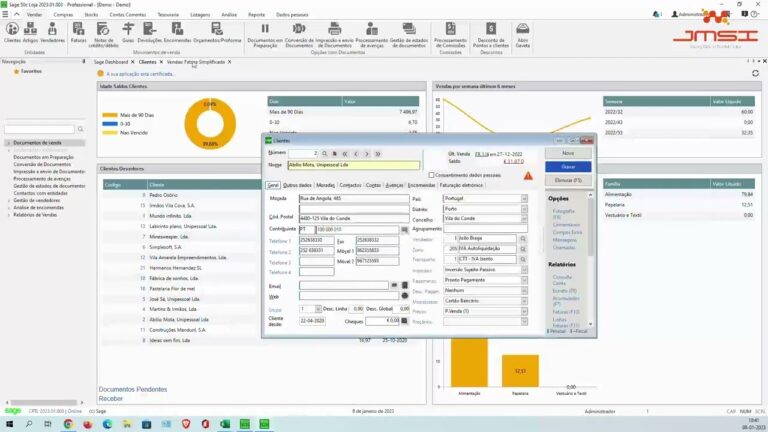
Task: Open Tesouraria menu
Action: (x=168, y=15)
